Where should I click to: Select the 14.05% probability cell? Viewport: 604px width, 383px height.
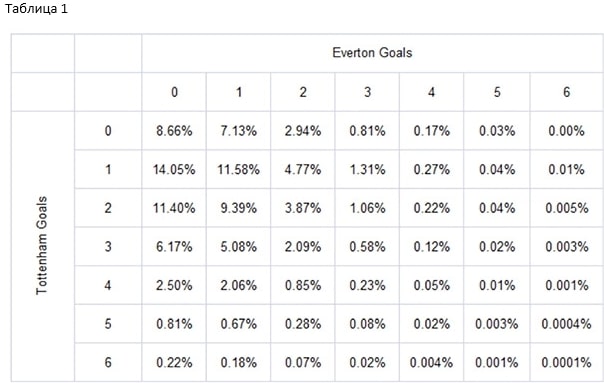pyautogui.click(x=174, y=170)
